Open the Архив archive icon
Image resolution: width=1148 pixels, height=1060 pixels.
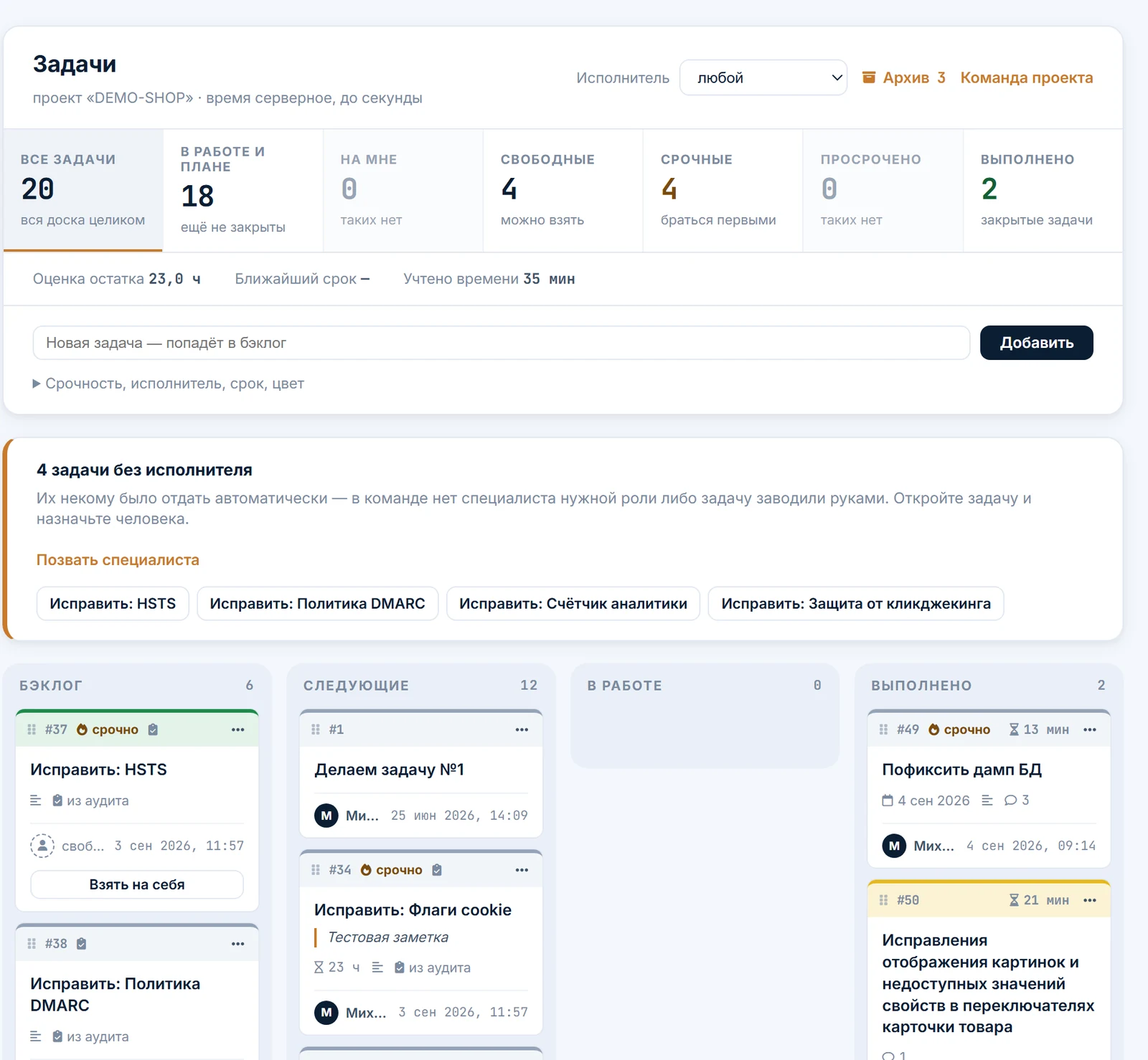pos(868,77)
